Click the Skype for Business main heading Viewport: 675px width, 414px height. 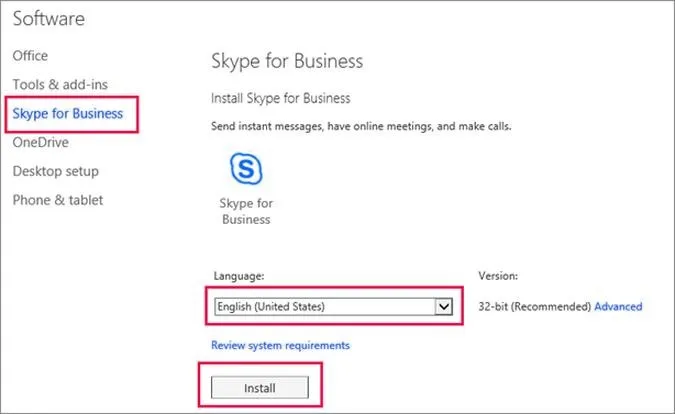click(287, 61)
